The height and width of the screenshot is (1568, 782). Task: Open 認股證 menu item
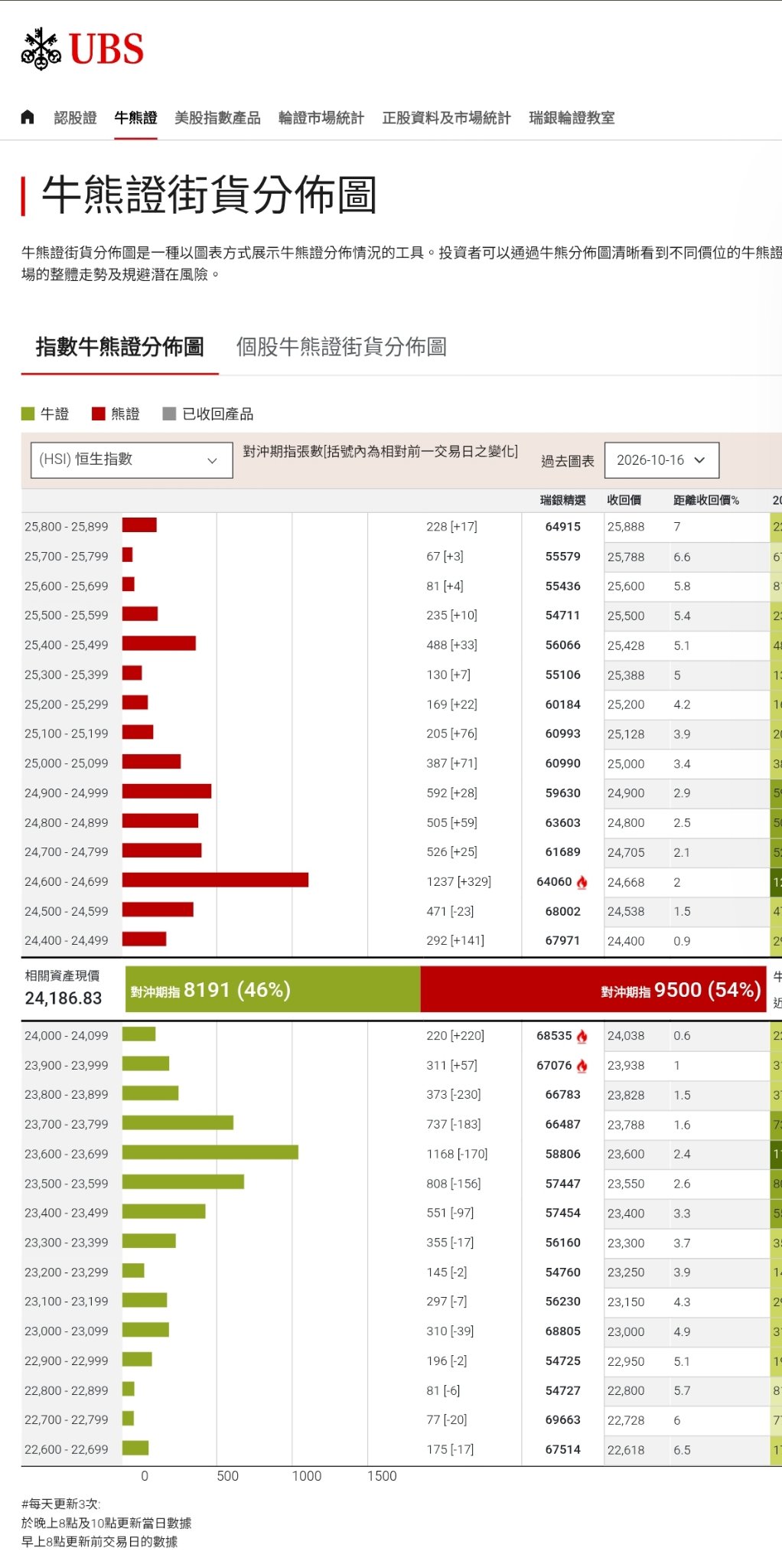pyautogui.click(x=75, y=118)
